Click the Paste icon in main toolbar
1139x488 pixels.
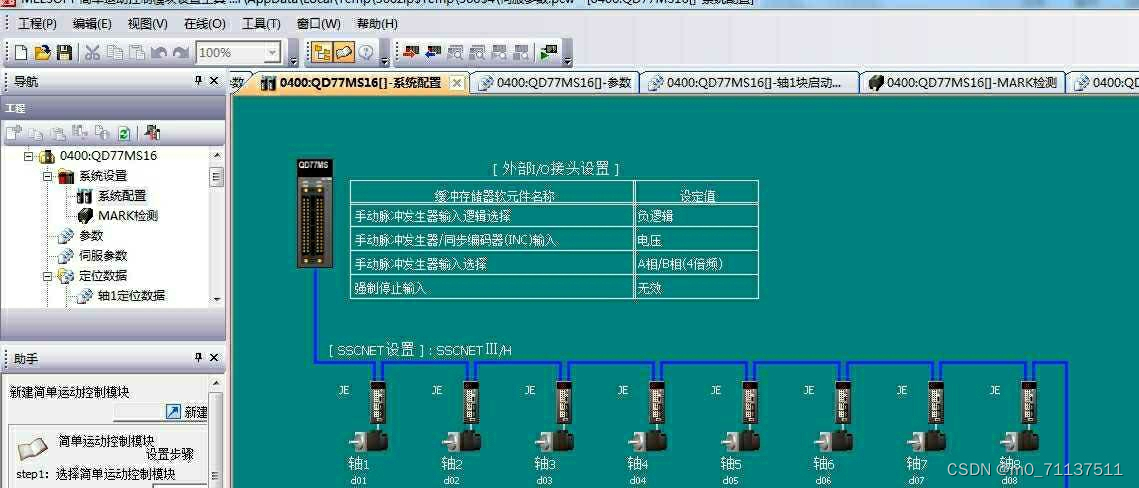pos(137,52)
